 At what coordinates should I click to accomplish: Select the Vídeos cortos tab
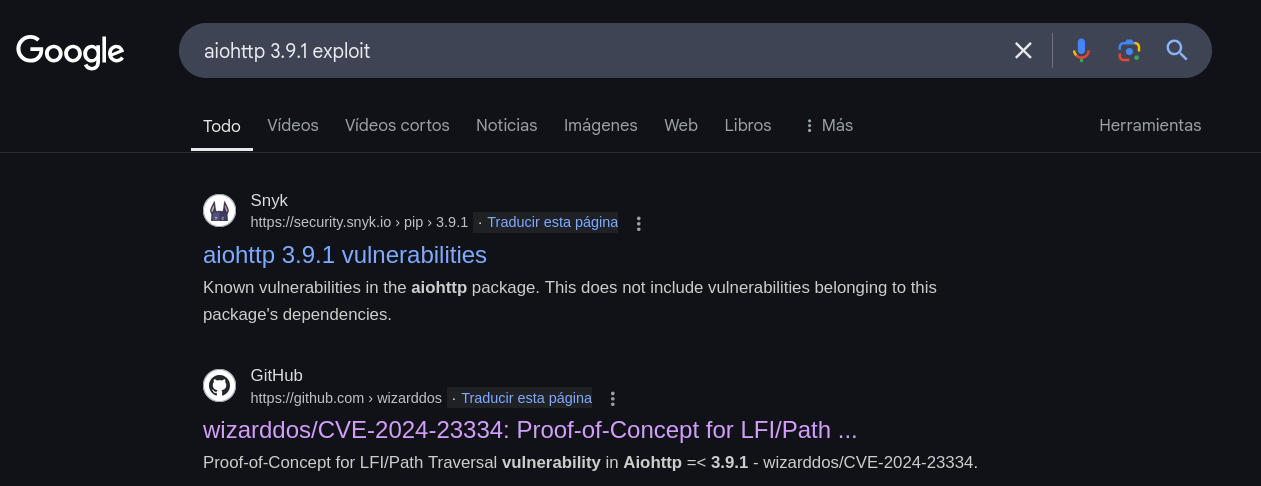(397, 126)
